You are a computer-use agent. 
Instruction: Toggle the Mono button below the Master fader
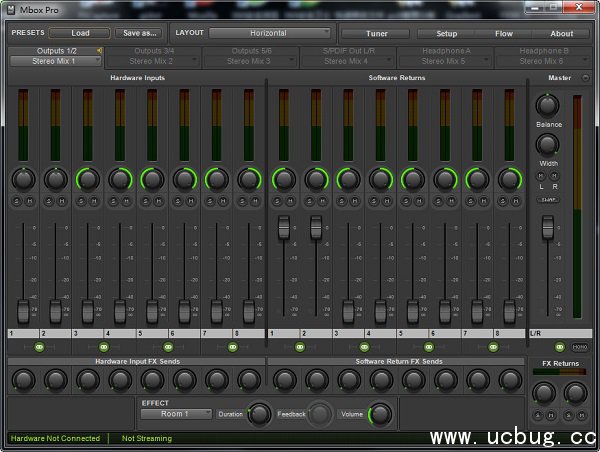click(581, 346)
